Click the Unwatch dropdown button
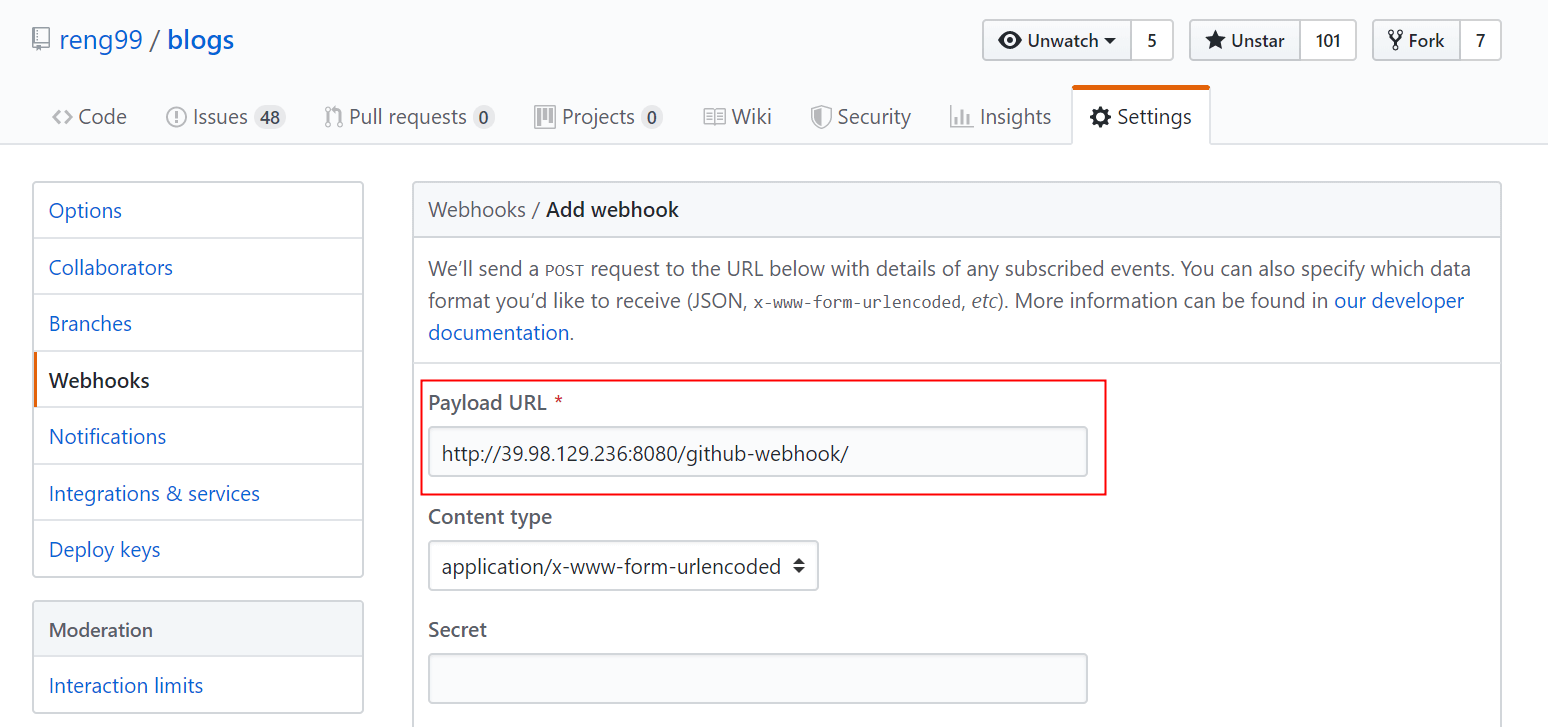1548x727 pixels. [1057, 40]
